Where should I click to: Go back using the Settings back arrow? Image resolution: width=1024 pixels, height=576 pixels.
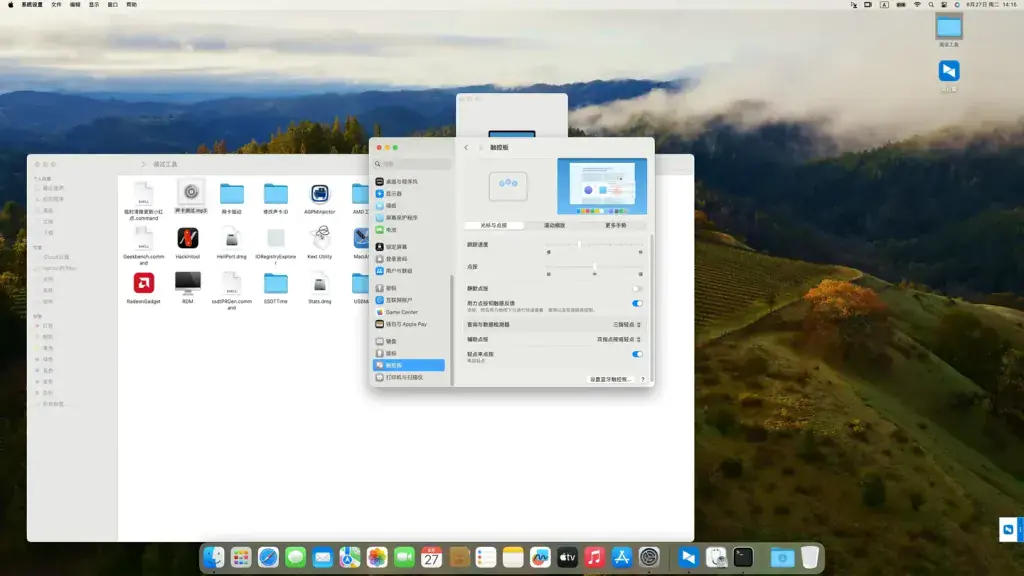pyautogui.click(x=466, y=148)
